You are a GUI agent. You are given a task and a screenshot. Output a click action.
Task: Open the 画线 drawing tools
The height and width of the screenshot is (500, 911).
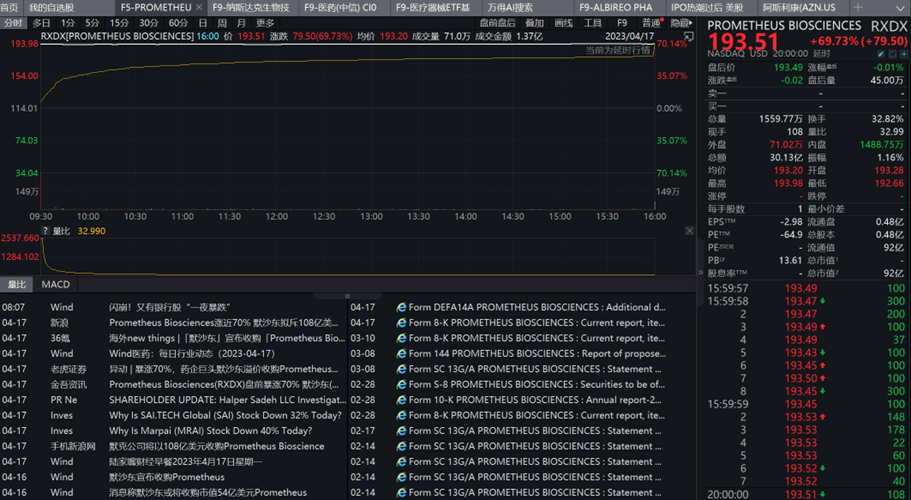pyautogui.click(x=564, y=23)
